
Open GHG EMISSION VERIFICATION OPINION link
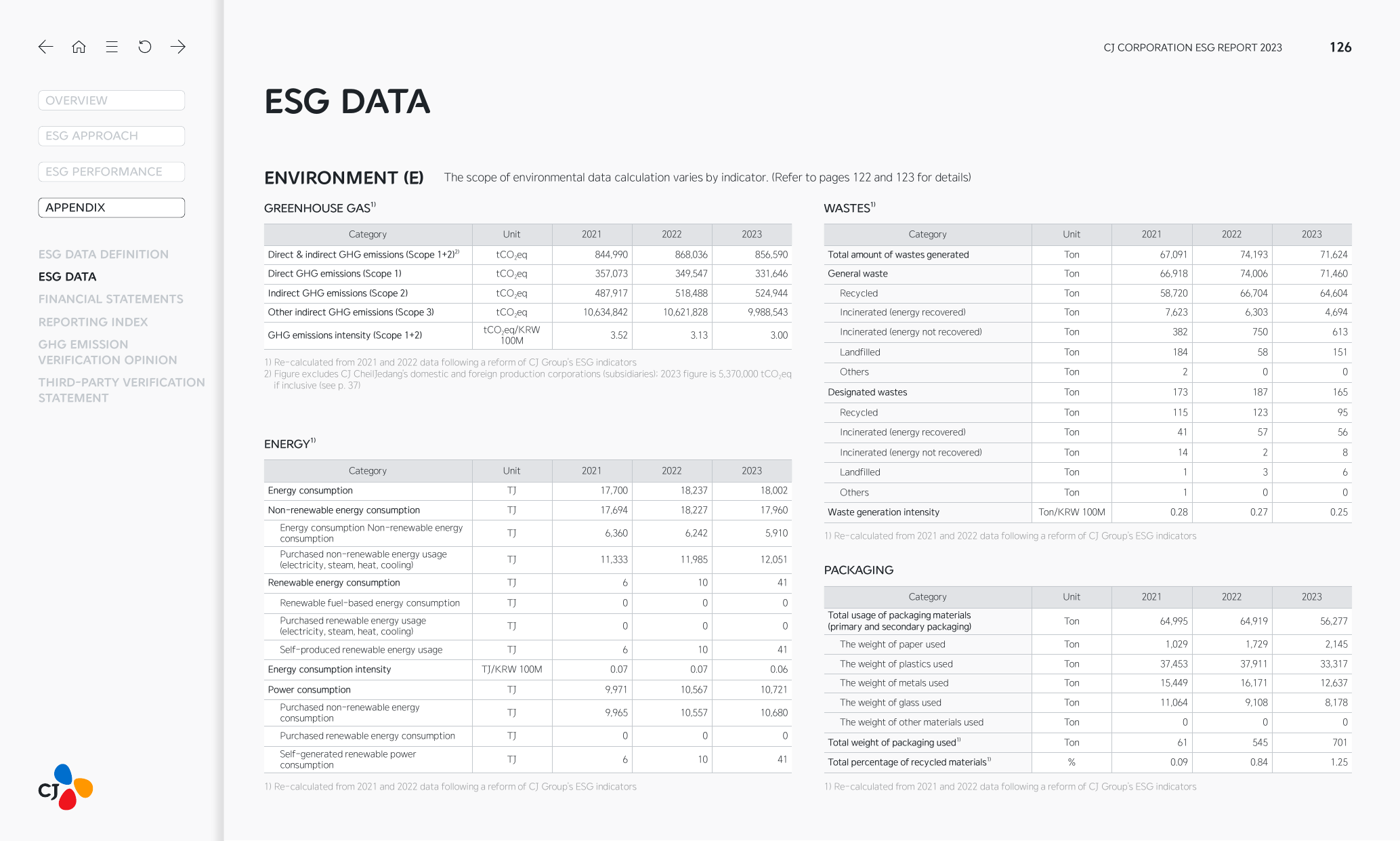[108, 352]
